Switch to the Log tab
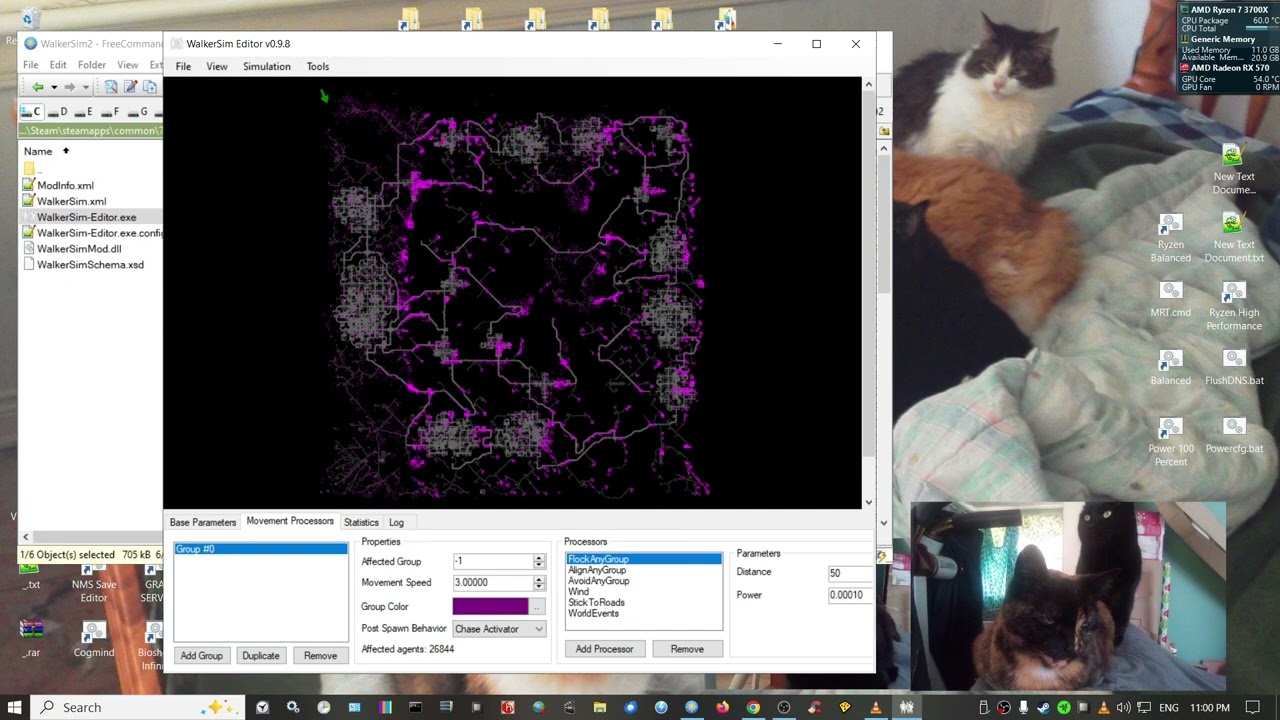Screen dimensions: 1280x720 (x=396, y=522)
